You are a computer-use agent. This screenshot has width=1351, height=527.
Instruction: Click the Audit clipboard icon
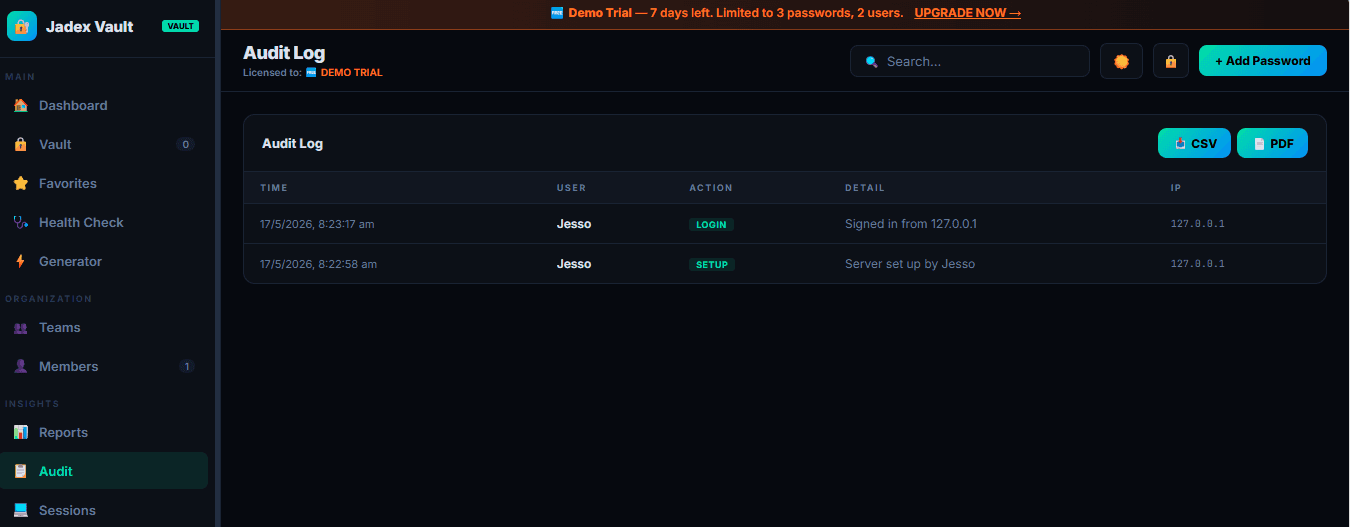pyautogui.click(x=20, y=471)
